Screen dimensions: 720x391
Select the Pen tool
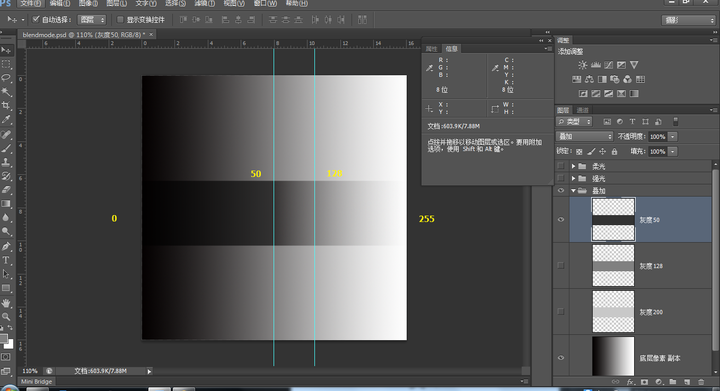(x=6, y=246)
